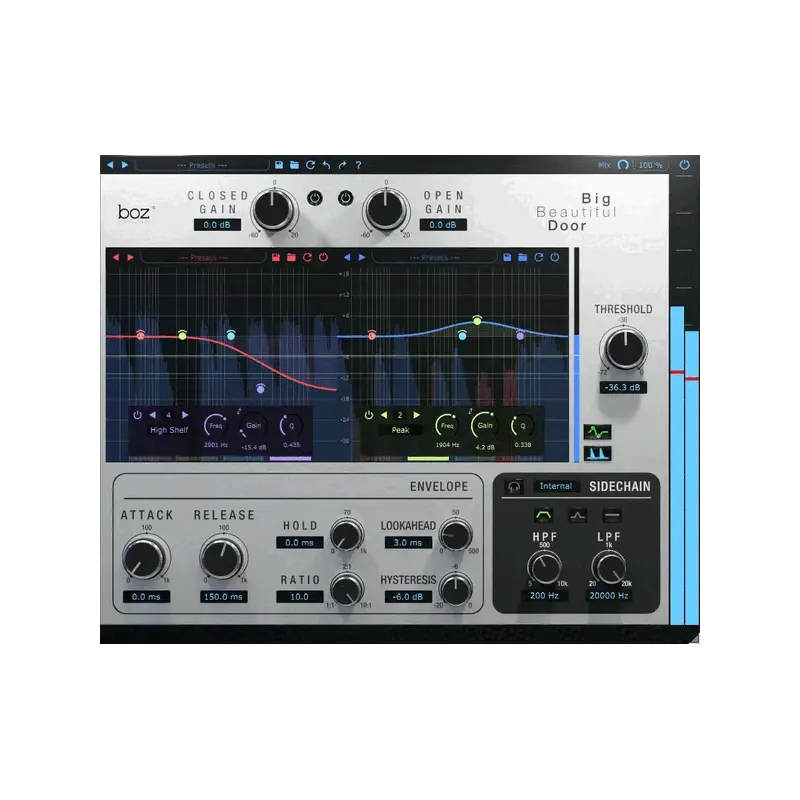Open the main Presets dropdown in the top bar
Viewport: 800px width, 800px height.
point(202,165)
